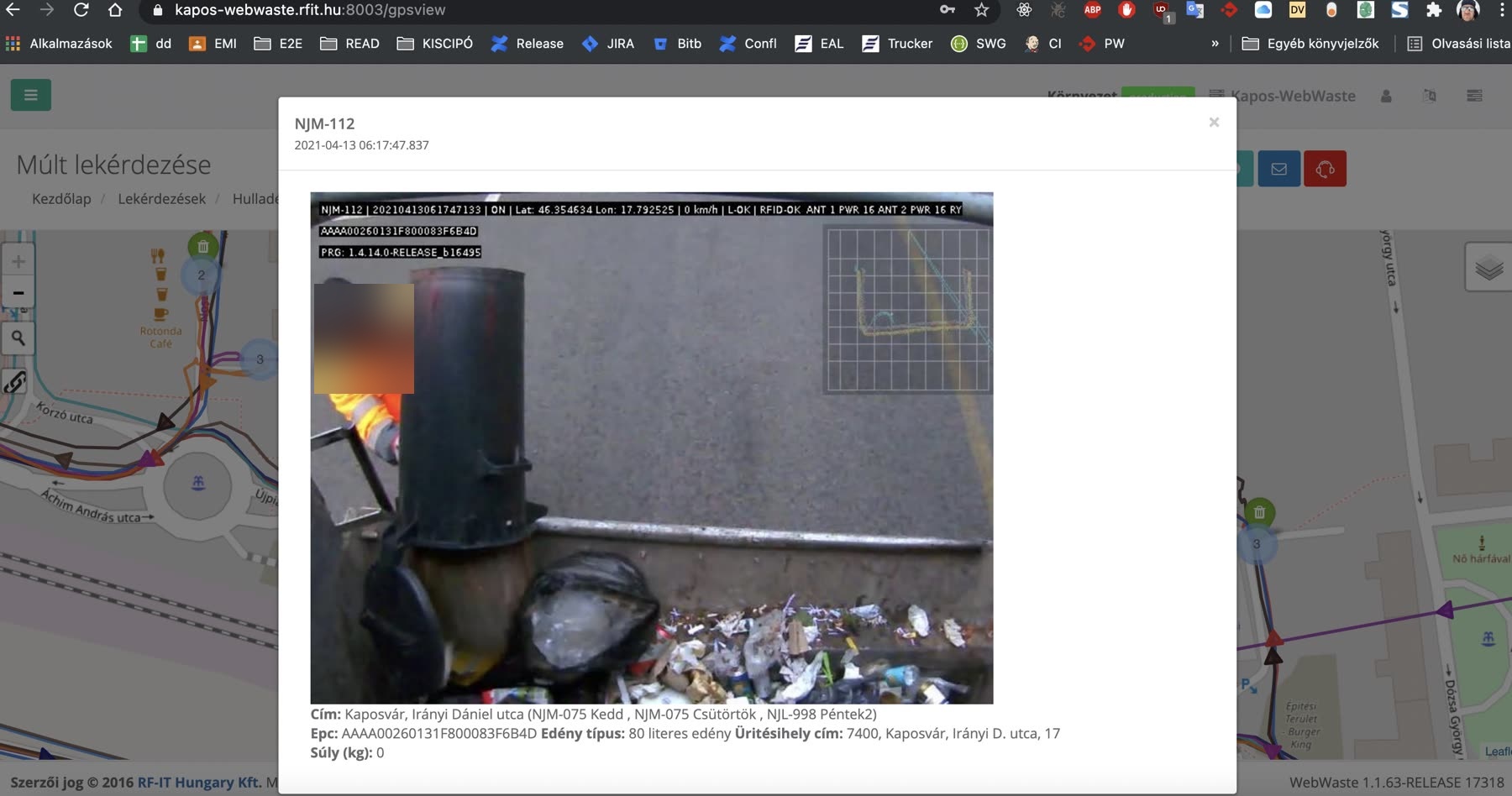The width and height of the screenshot is (1512, 796).
Task: Open the Extensions puzzle menu
Action: click(1434, 10)
